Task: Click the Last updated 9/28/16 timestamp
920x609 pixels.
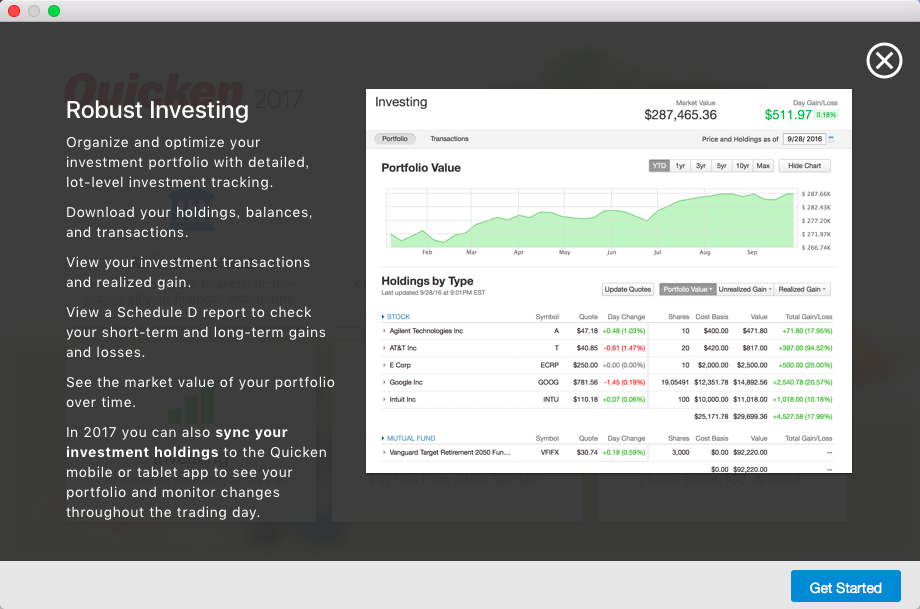Action: pyautogui.click(x=433, y=293)
